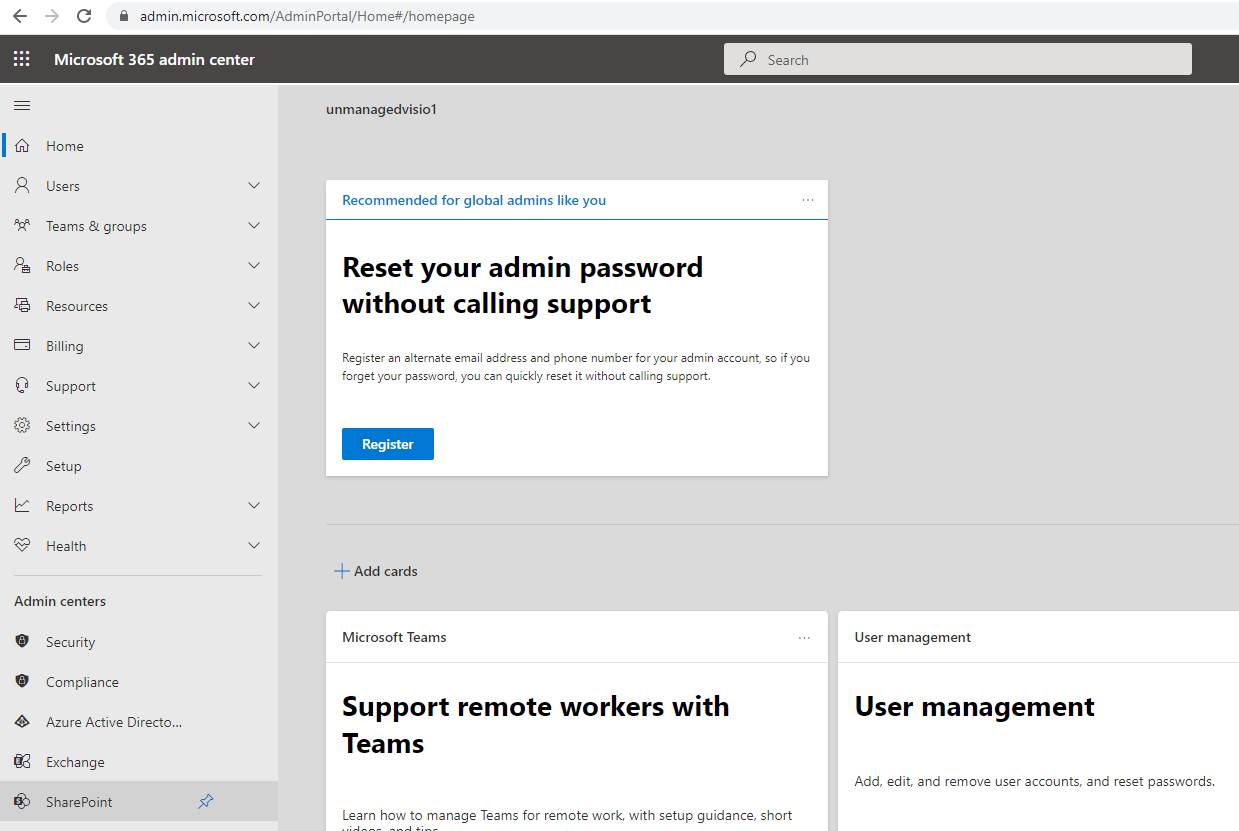Click the Microsoft 365 admin center title
The height and width of the screenshot is (831, 1239).
click(154, 59)
